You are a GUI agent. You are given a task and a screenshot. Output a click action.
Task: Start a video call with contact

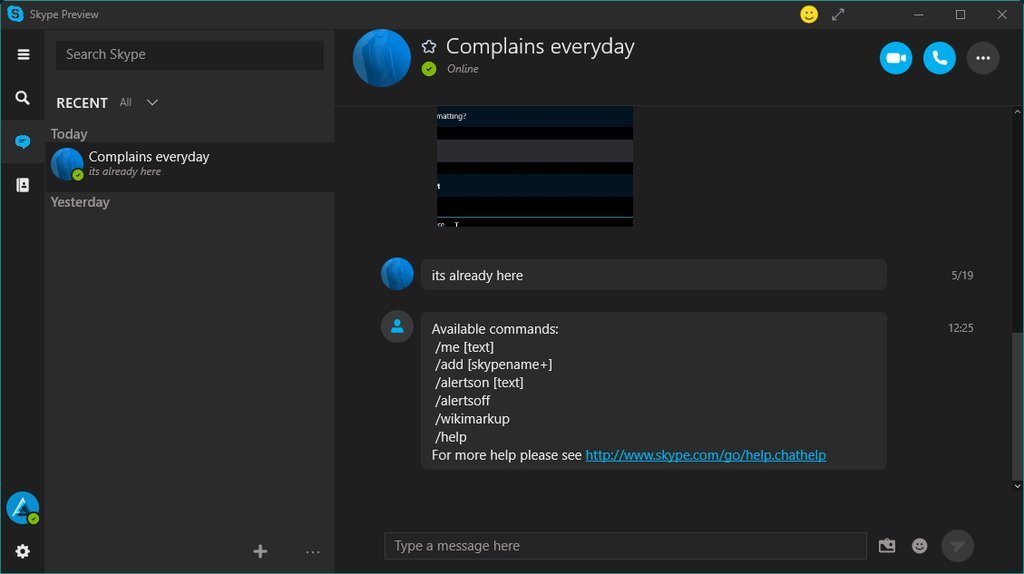[x=896, y=58]
